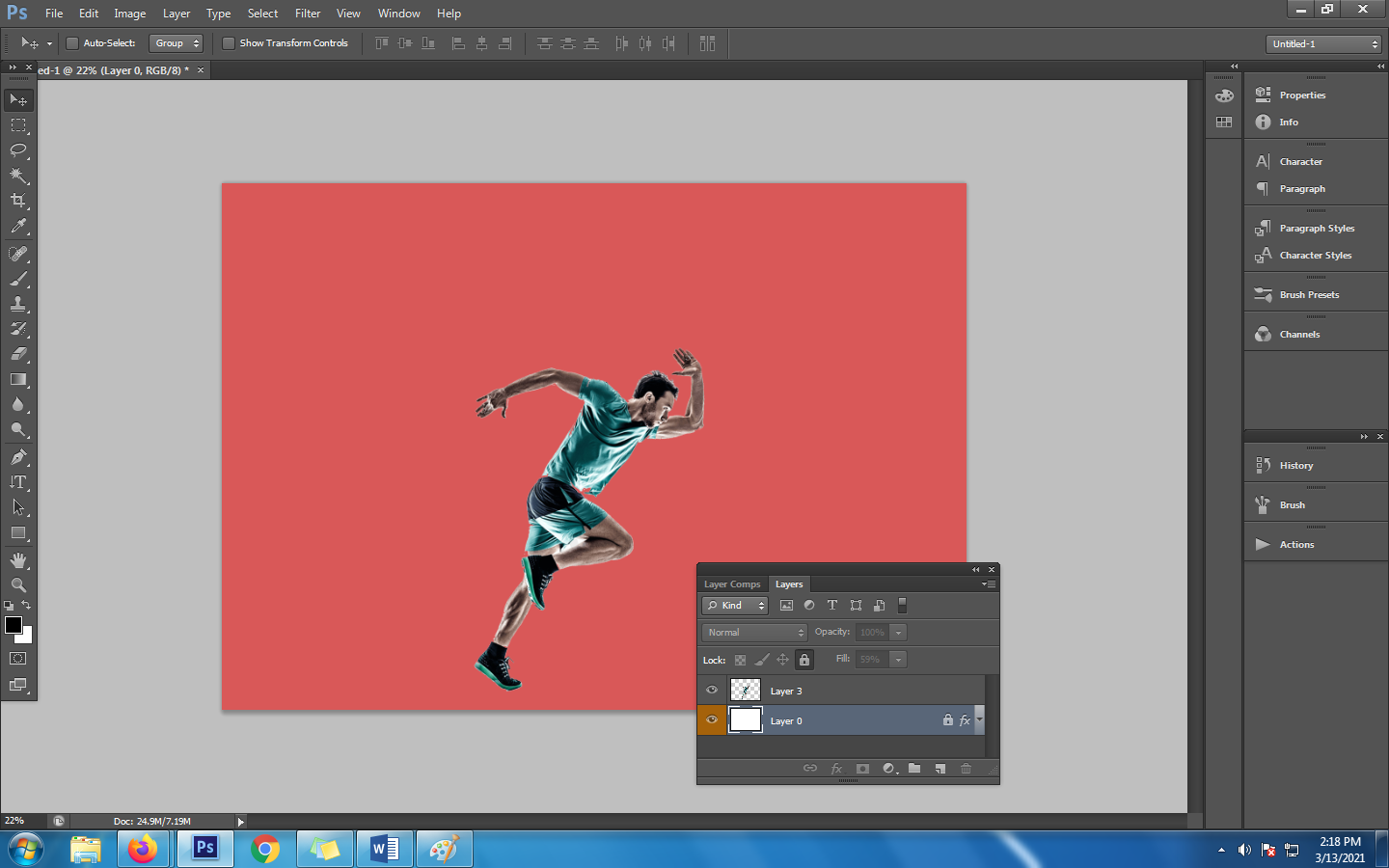Switch to the Layer Comps tab
1389x868 pixels.
[x=731, y=584]
